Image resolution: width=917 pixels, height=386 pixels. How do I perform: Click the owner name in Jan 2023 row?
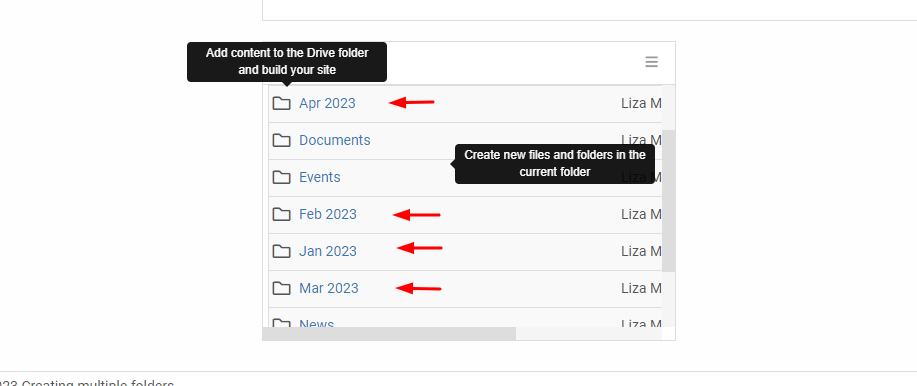(641, 251)
